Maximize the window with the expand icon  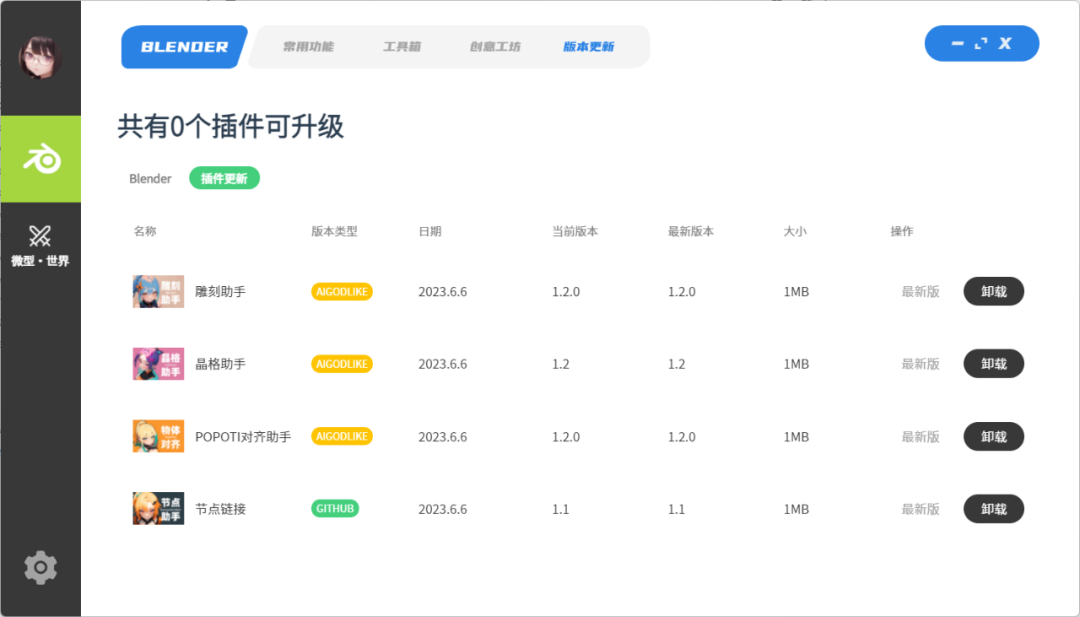982,43
